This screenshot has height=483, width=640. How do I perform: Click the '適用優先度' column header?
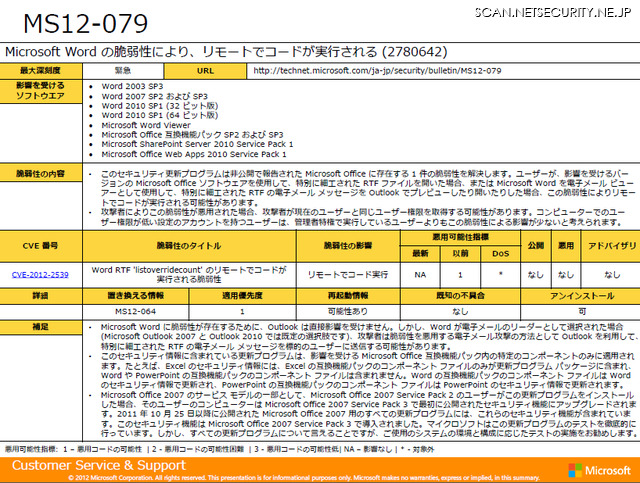(242, 296)
